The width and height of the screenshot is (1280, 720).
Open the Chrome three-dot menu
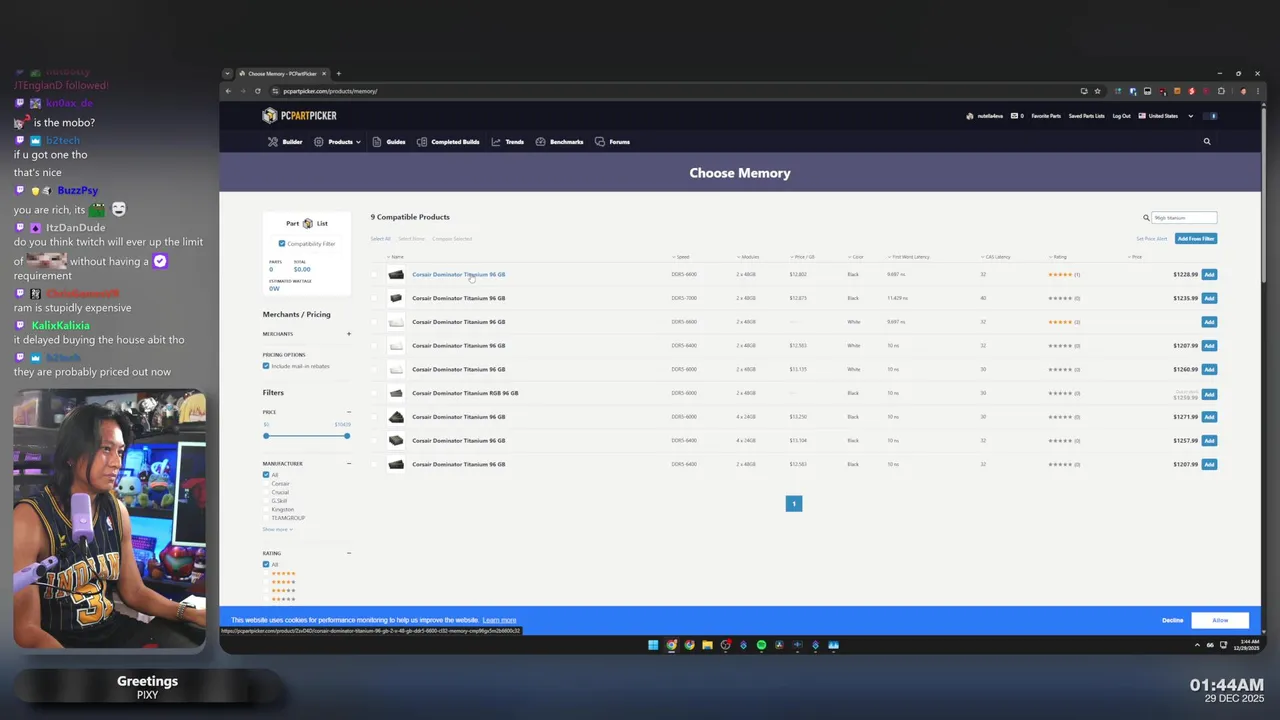pyautogui.click(x=1257, y=91)
